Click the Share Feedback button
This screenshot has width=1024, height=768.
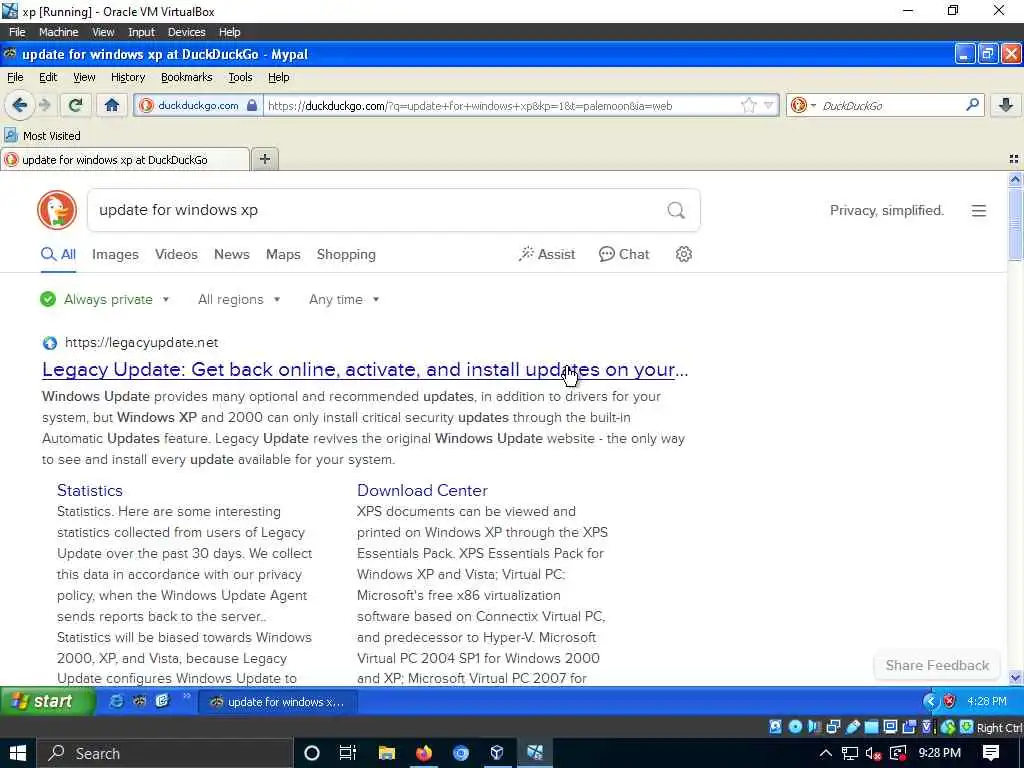click(937, 665)
